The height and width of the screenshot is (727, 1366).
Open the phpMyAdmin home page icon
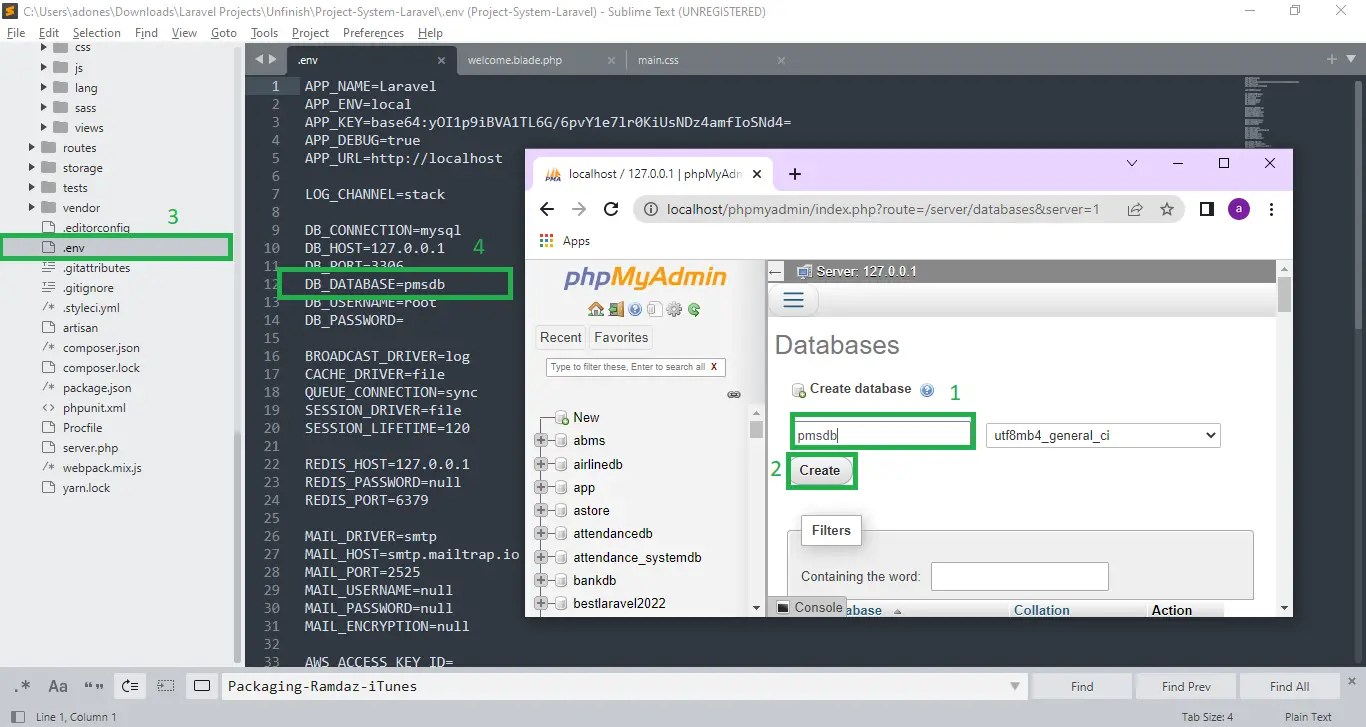pyautogui.click(x=596, y=309)
